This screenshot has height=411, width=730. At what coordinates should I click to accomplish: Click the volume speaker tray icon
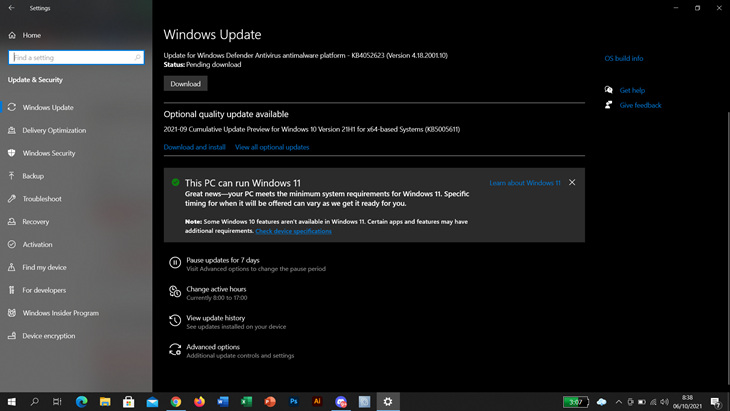664,402
